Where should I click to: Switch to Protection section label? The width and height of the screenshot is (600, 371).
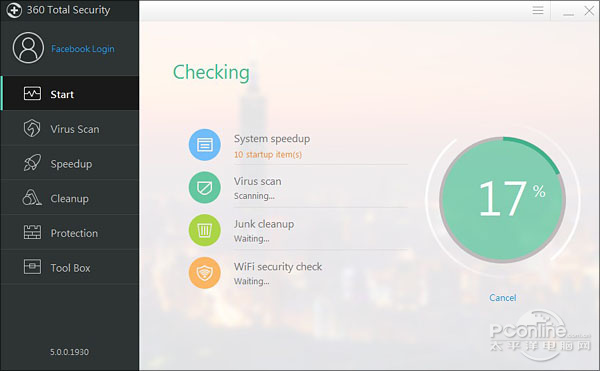click(x=74, y=233)
